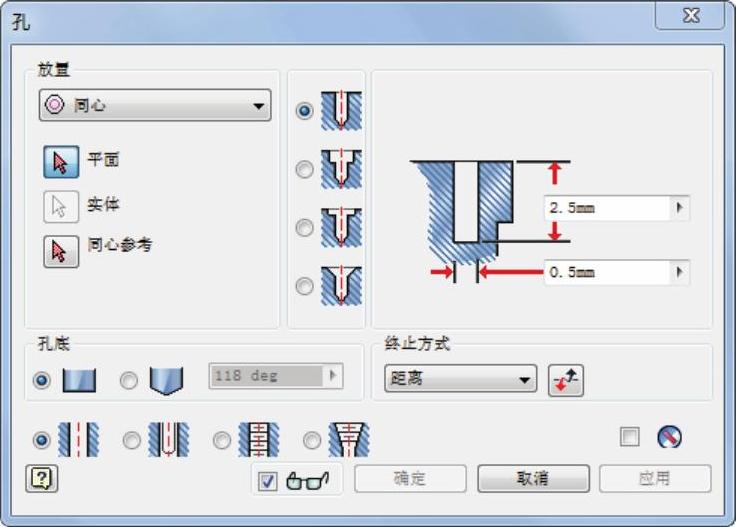Toggle the checkbox beside the blue circle icon
This screenshot has height=527, width=736.
click(629, 436)
